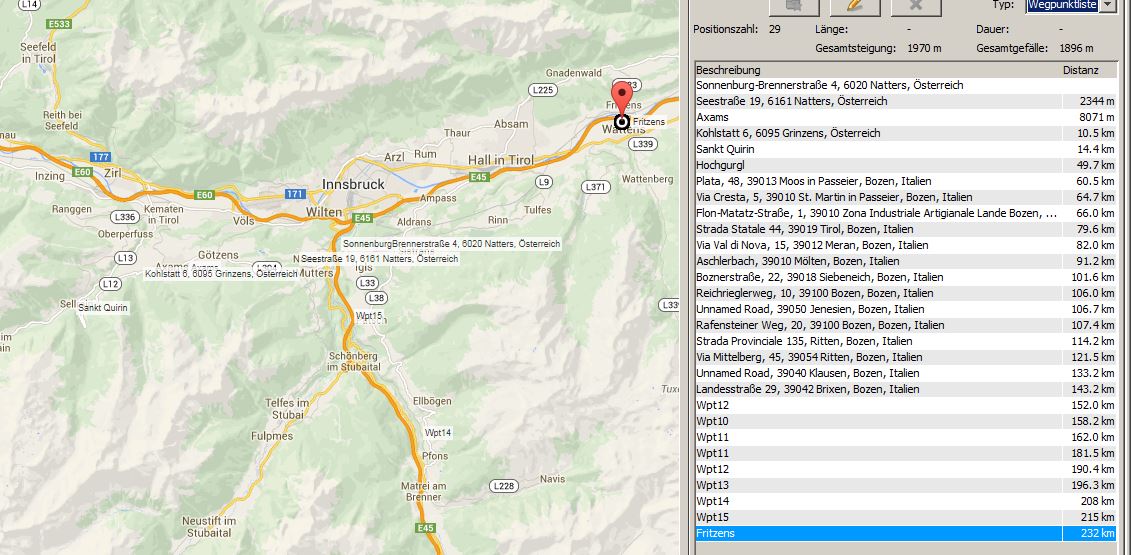This screenshot has width=1131, height=555.
Task: Open the Typ dropdown arrow
Action: (x=1108, y=6)
